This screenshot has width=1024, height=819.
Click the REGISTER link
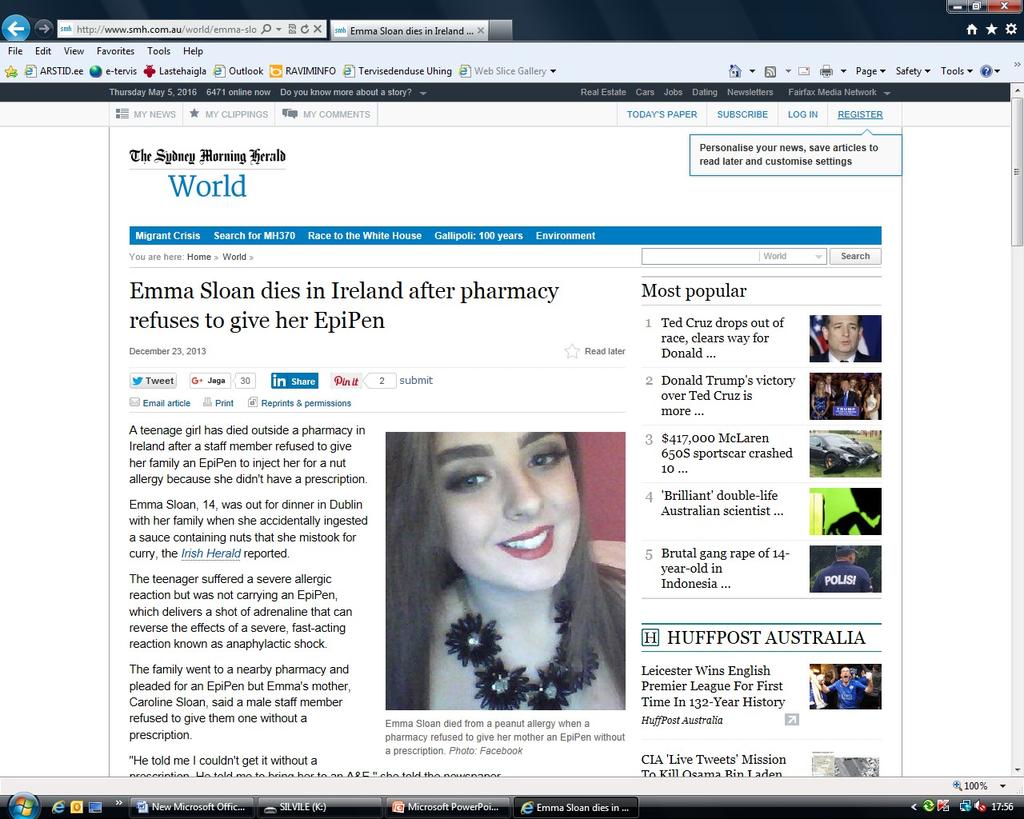860,114
